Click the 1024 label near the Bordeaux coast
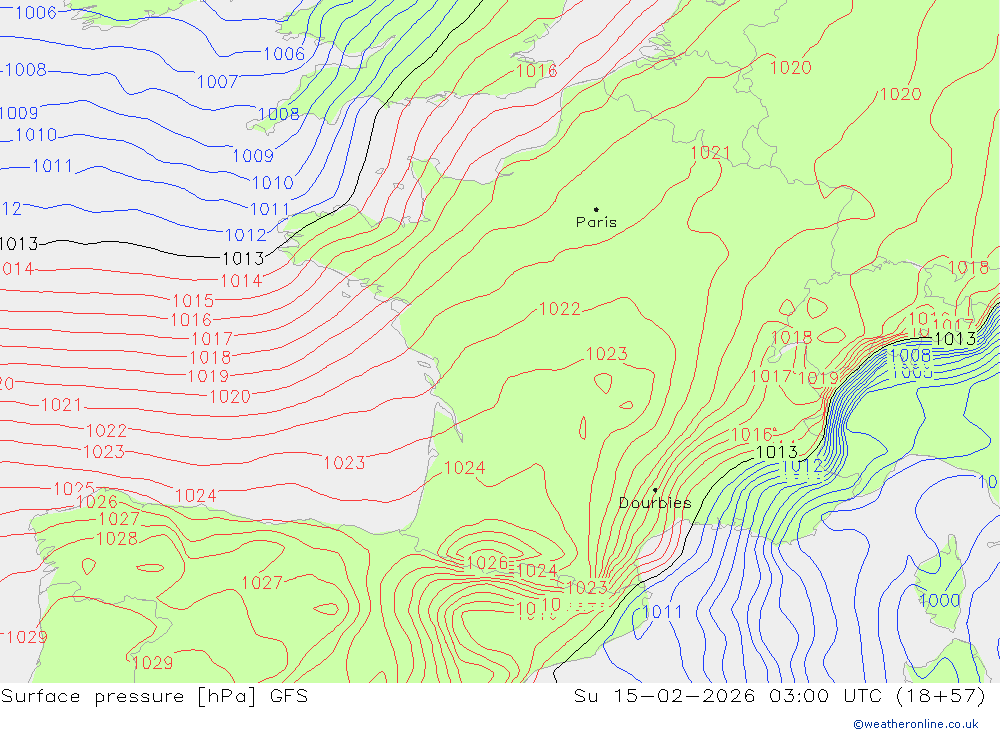This screenshot has width=1000, height=733. pyautogui.click(x=464, y=468)
